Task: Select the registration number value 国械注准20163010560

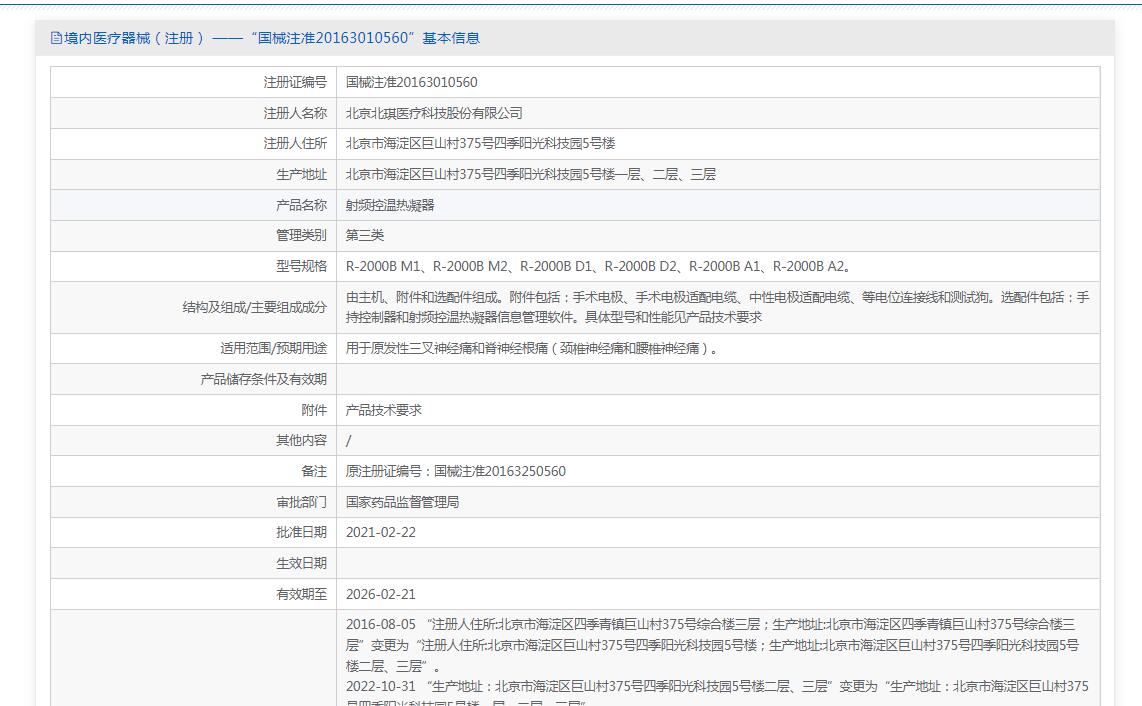Action: coord(411,82)
